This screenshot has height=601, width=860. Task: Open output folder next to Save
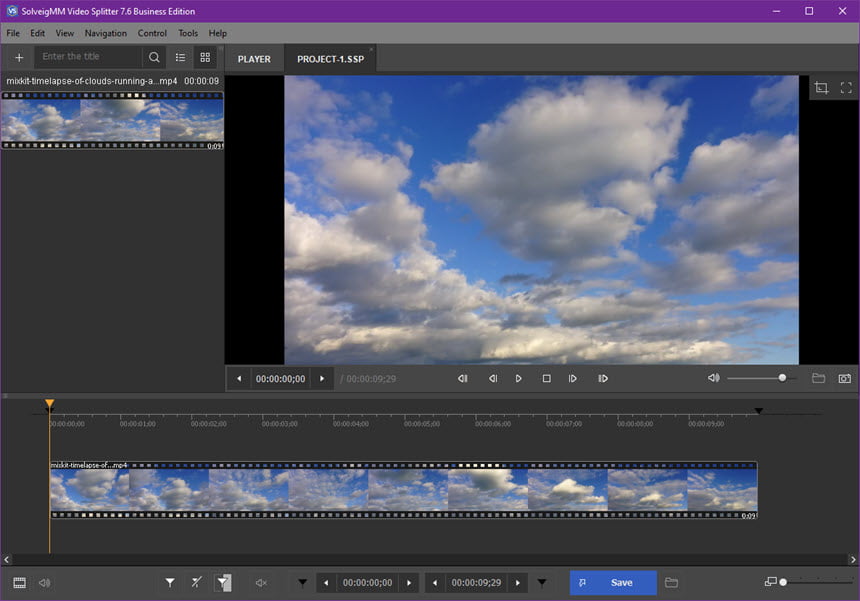coord(671,582)
